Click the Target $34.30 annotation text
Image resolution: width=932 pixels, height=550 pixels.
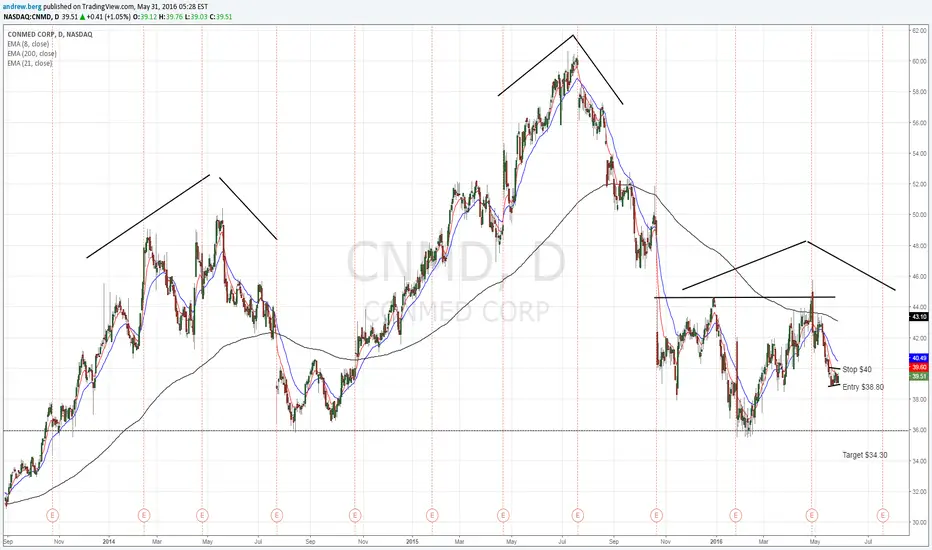pos(865,455)
